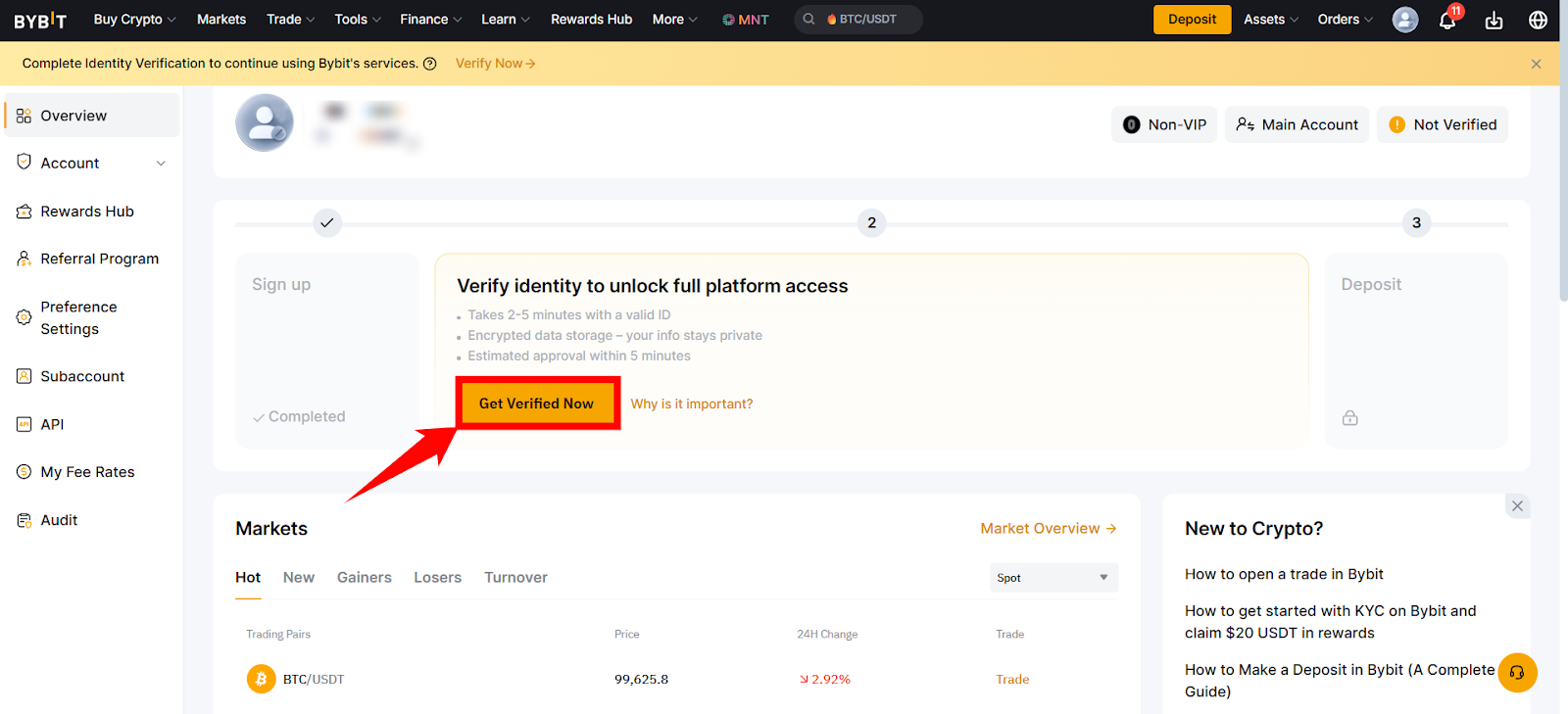Select the Losers markets tab
This screenshot has width=1568, height=714.
coord(437,578)
